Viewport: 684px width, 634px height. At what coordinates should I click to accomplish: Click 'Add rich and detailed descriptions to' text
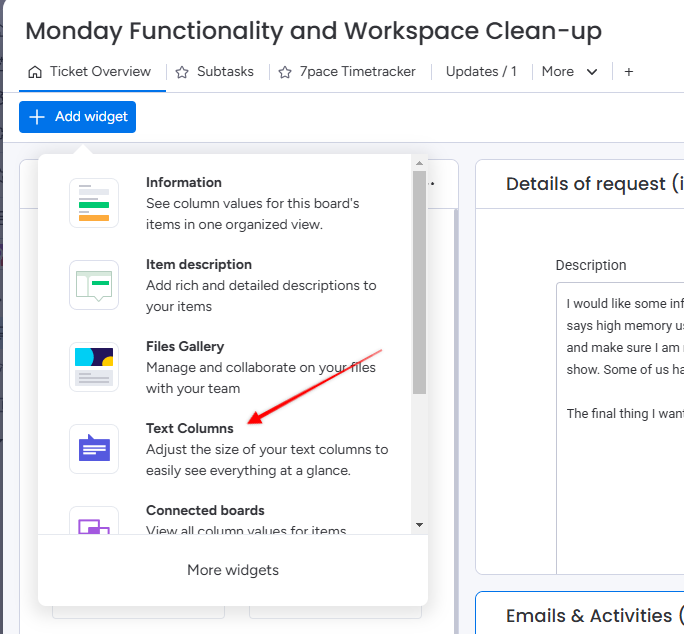261,285
